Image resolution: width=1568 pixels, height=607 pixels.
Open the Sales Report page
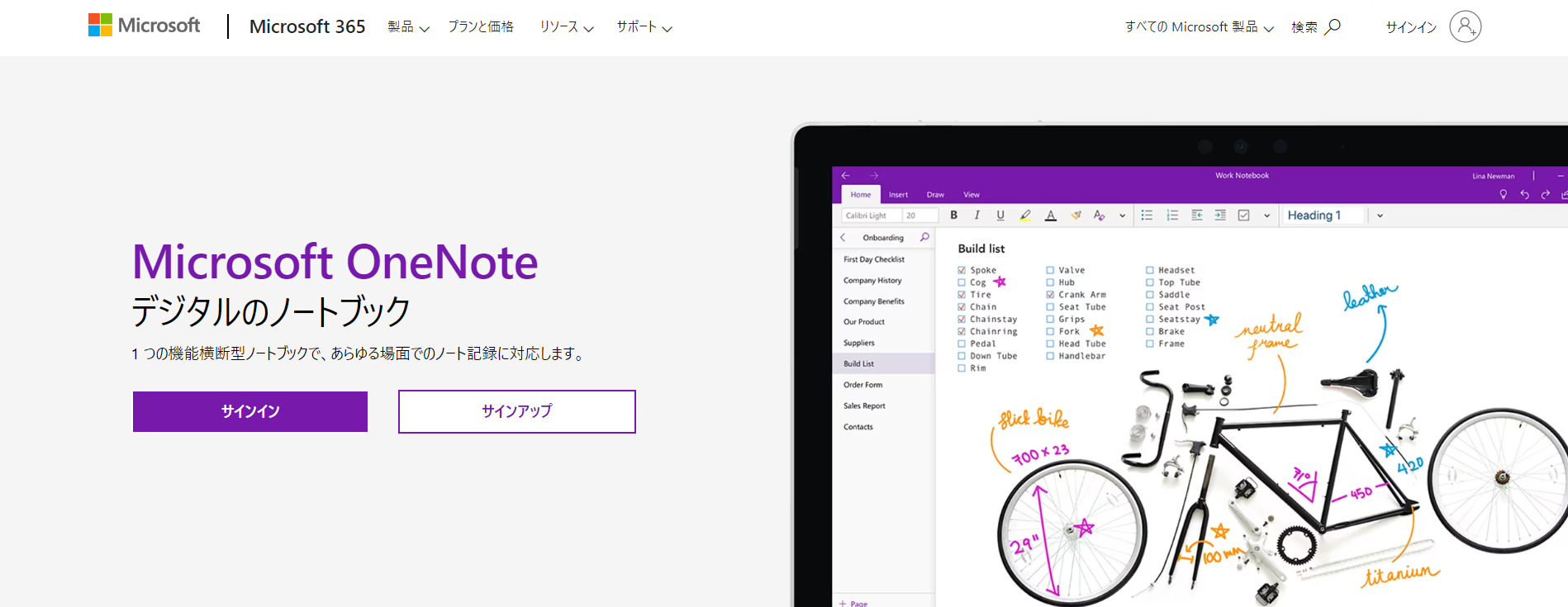click(x=864, y=405)
